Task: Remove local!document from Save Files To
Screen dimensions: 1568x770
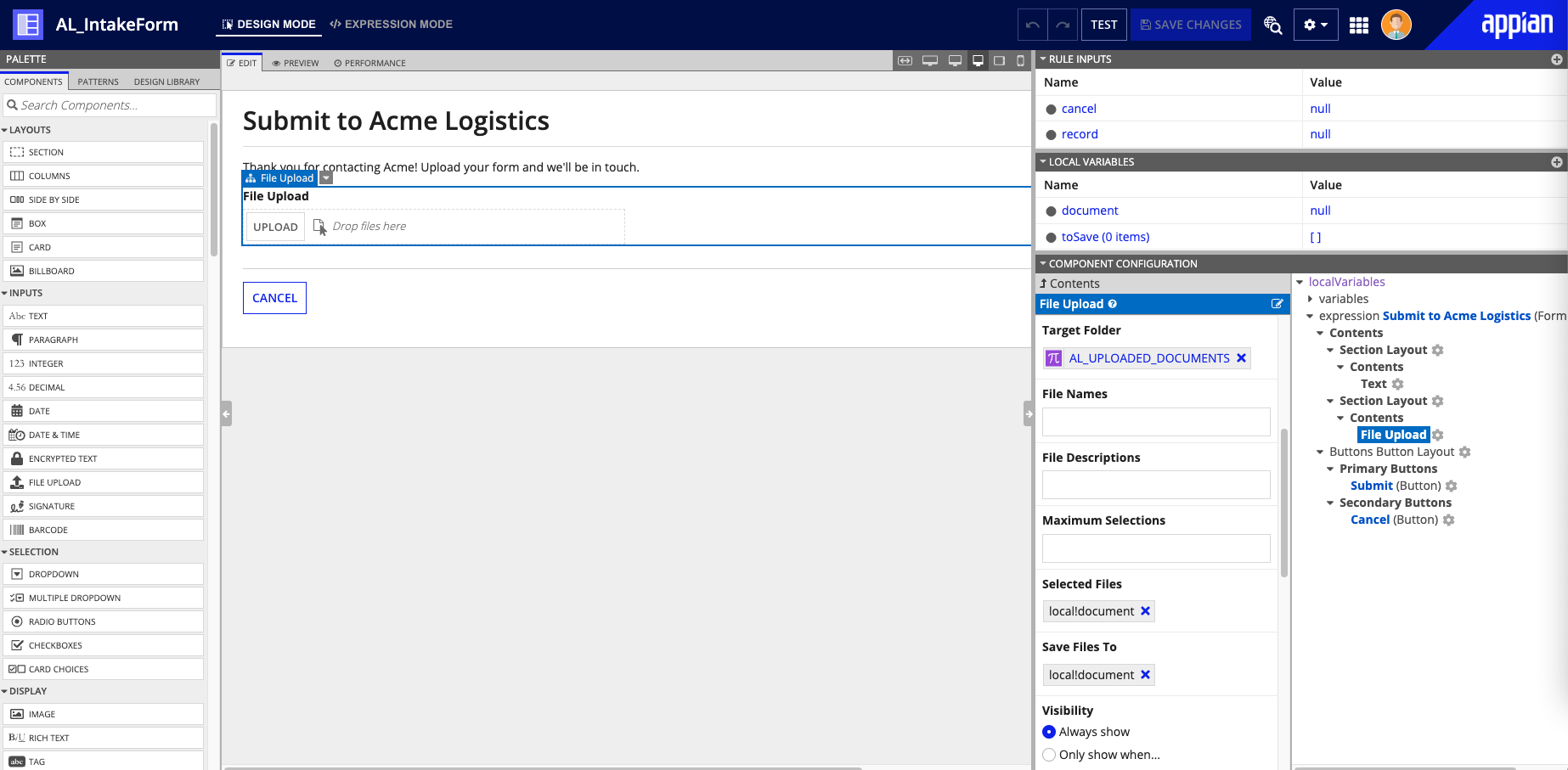Action: tap(1145, 675)
